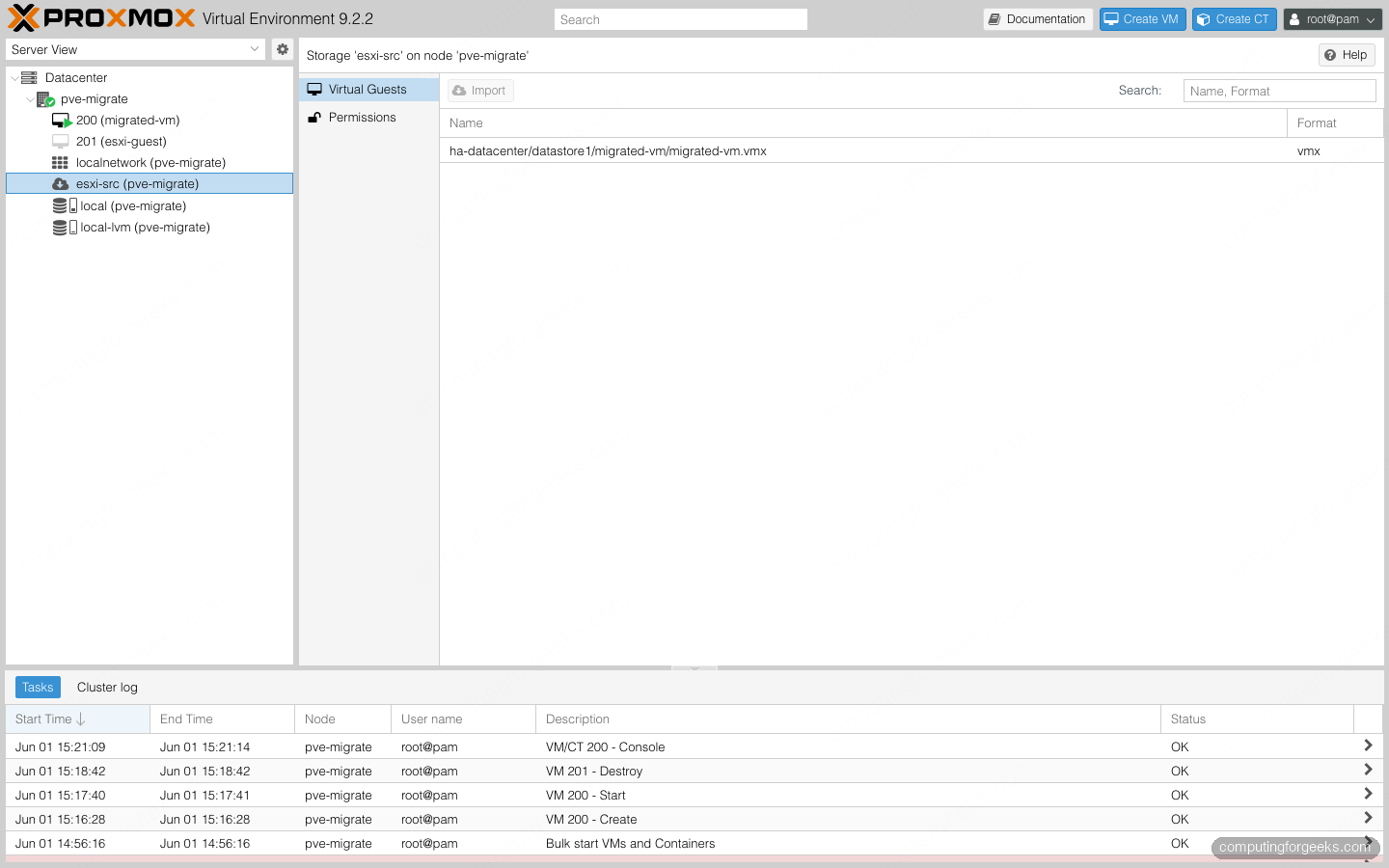Sort tasks by User name column
Image resolution: width=1389 pixels, height=868 pixels.
click(x=463, y=719)
